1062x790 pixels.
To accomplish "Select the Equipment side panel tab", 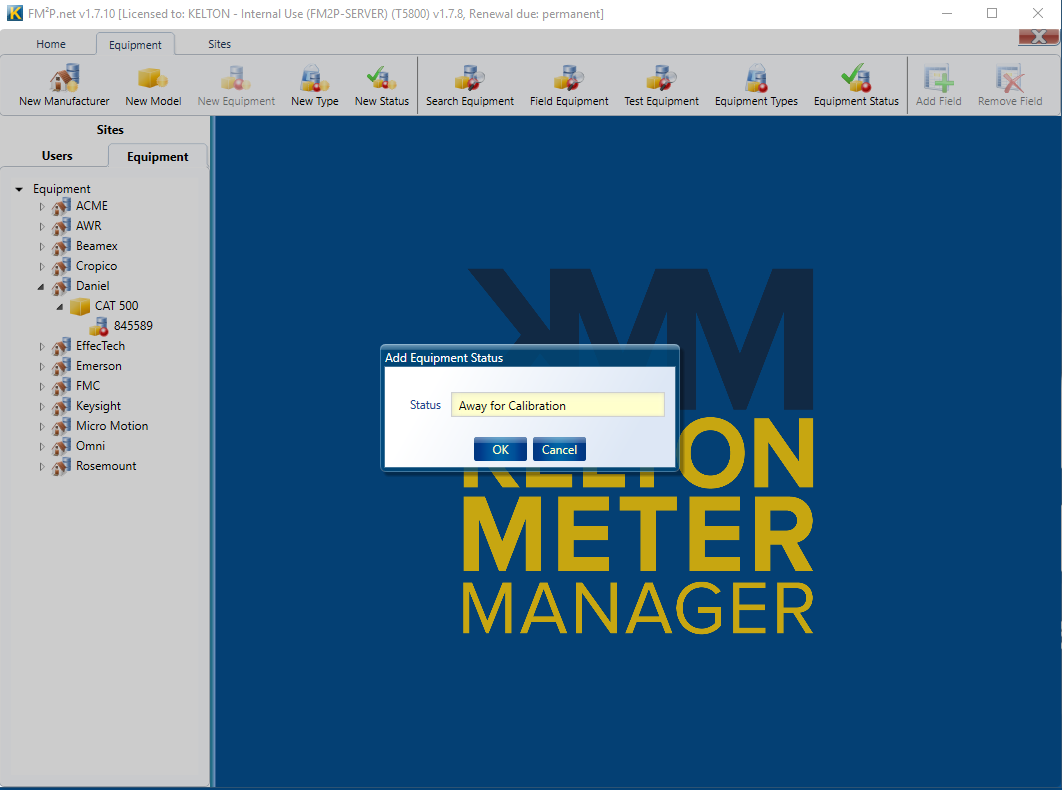I will pos(158,157).
